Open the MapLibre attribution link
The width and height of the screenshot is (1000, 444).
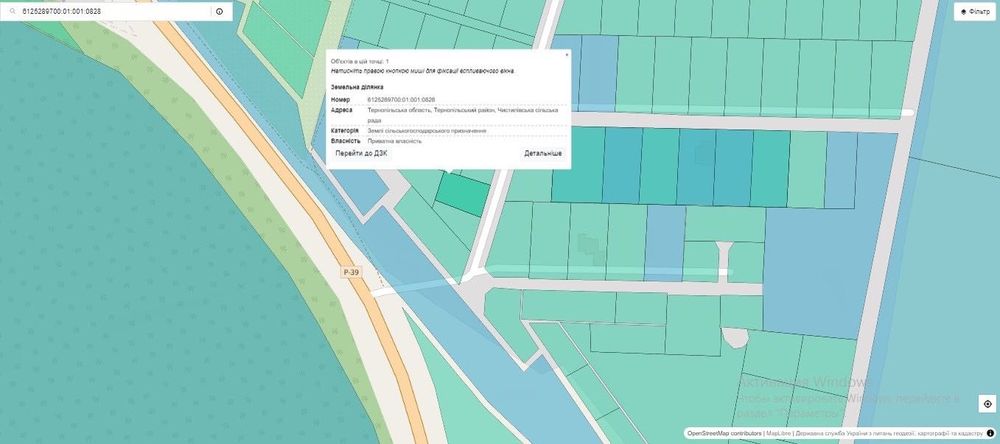[777, 433]
